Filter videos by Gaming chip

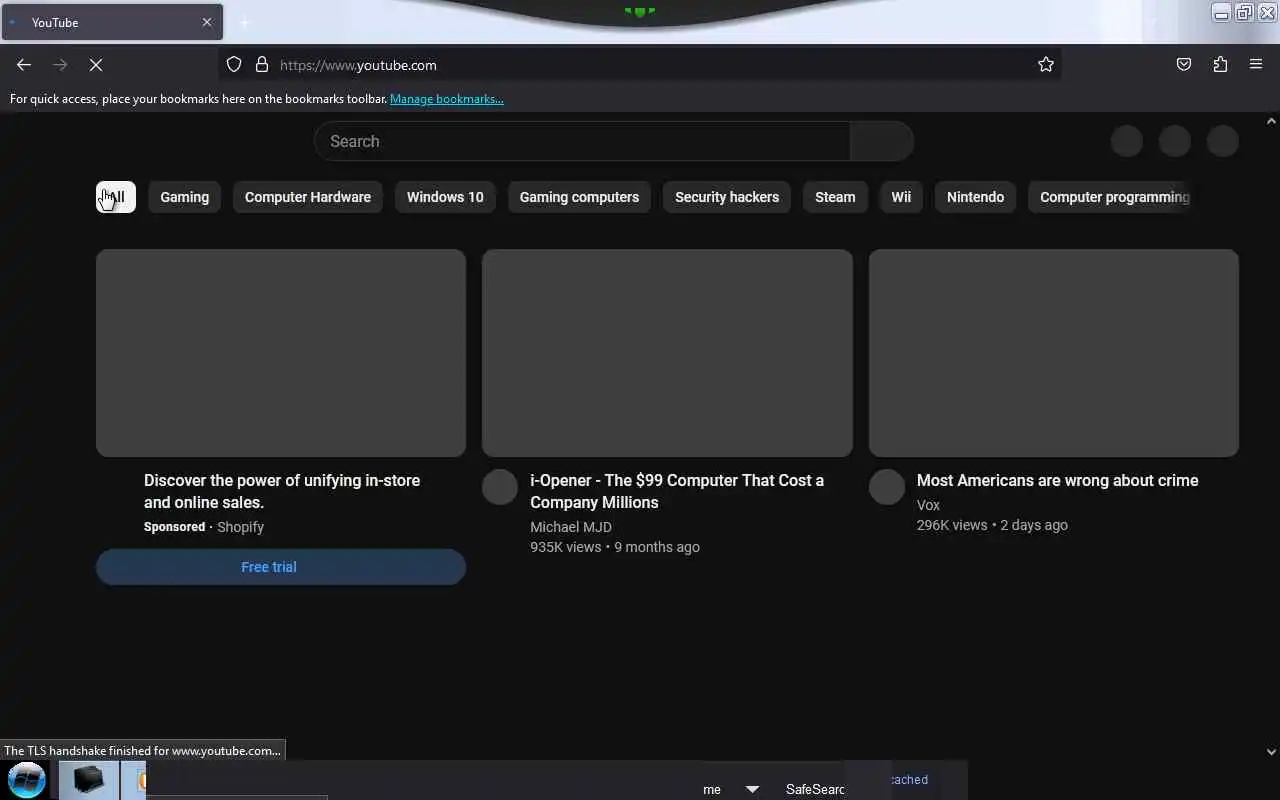pyautogui.click(x=185, y=197)
